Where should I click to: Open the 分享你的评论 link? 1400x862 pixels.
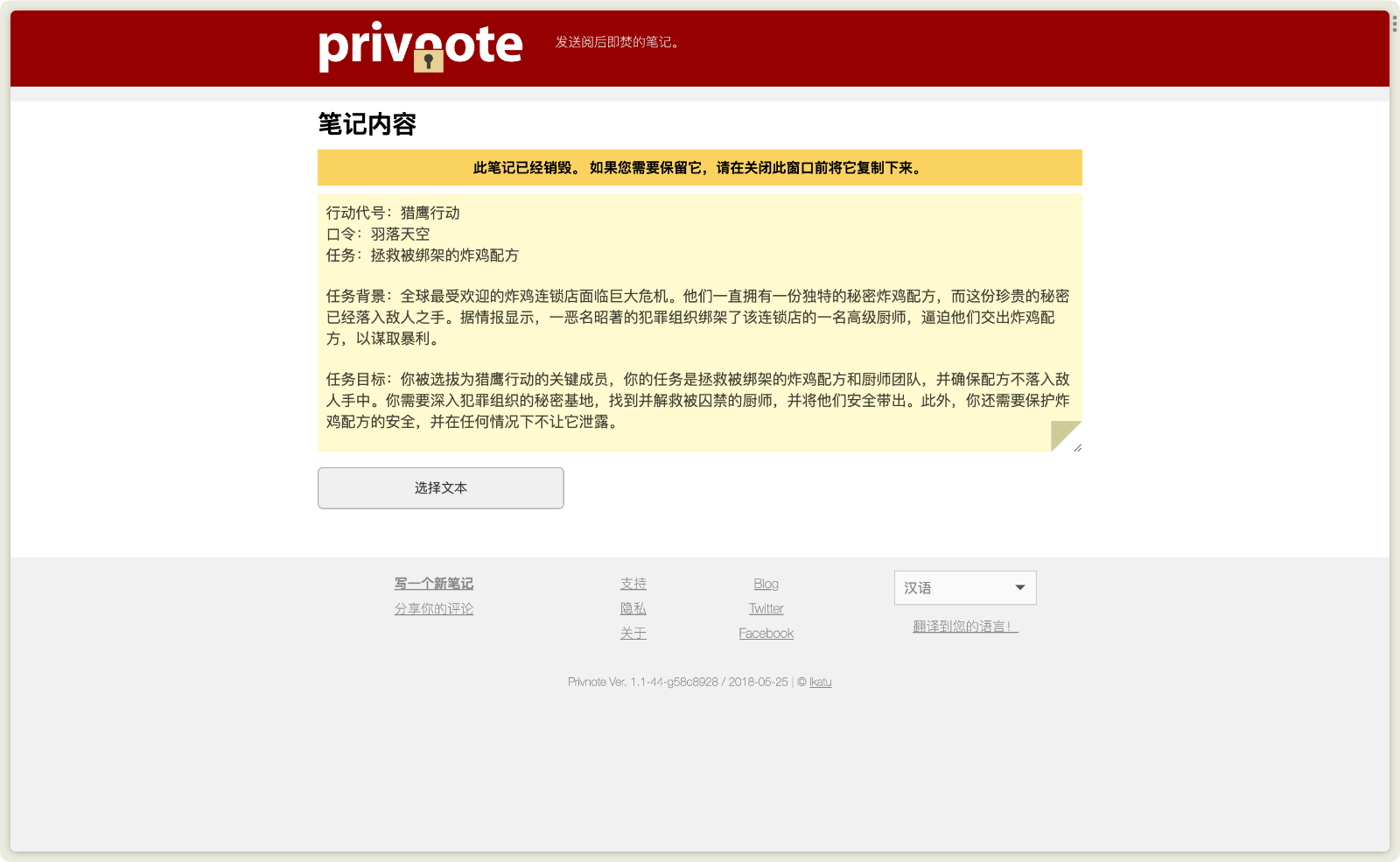[x=433, y=609]
